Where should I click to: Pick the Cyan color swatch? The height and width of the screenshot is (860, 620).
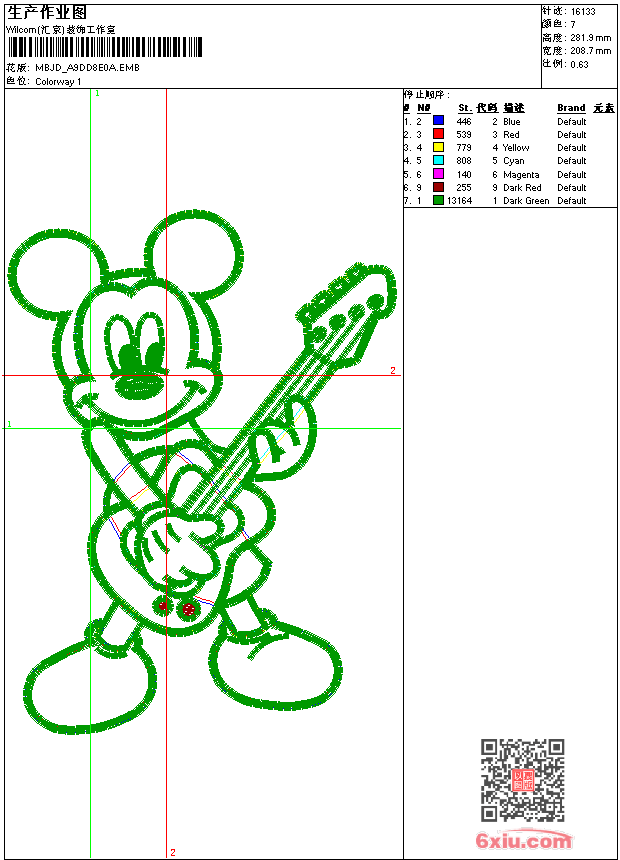[x=438, y=160]
